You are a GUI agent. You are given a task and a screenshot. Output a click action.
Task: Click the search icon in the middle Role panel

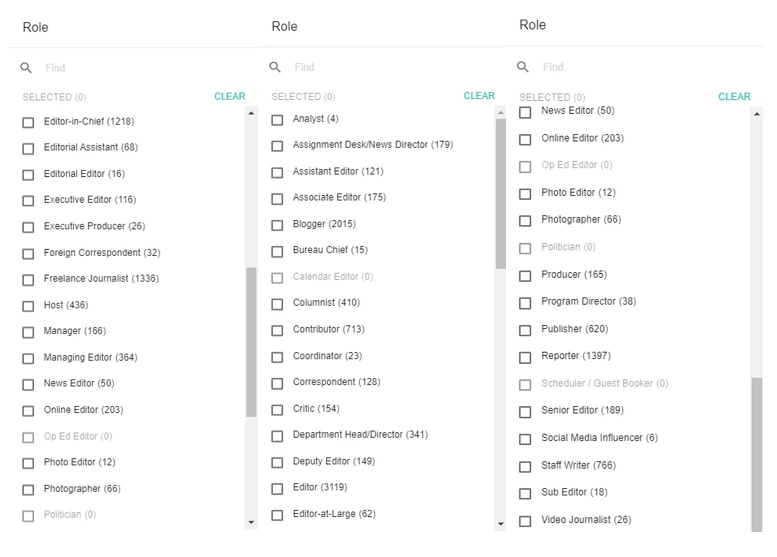[275, 67]
